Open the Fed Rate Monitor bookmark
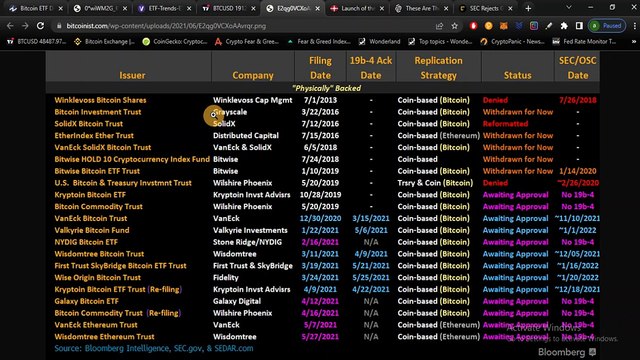Image resolution: width=640 pixels, height=360 pixels. click(x=584, y=42)
